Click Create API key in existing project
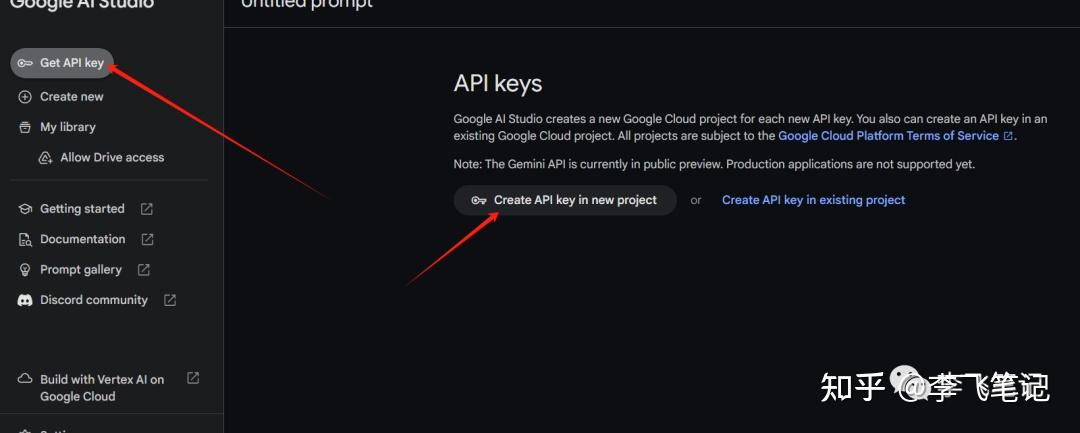This screenshot has height=433, width=1080. (x=813, y=200)
